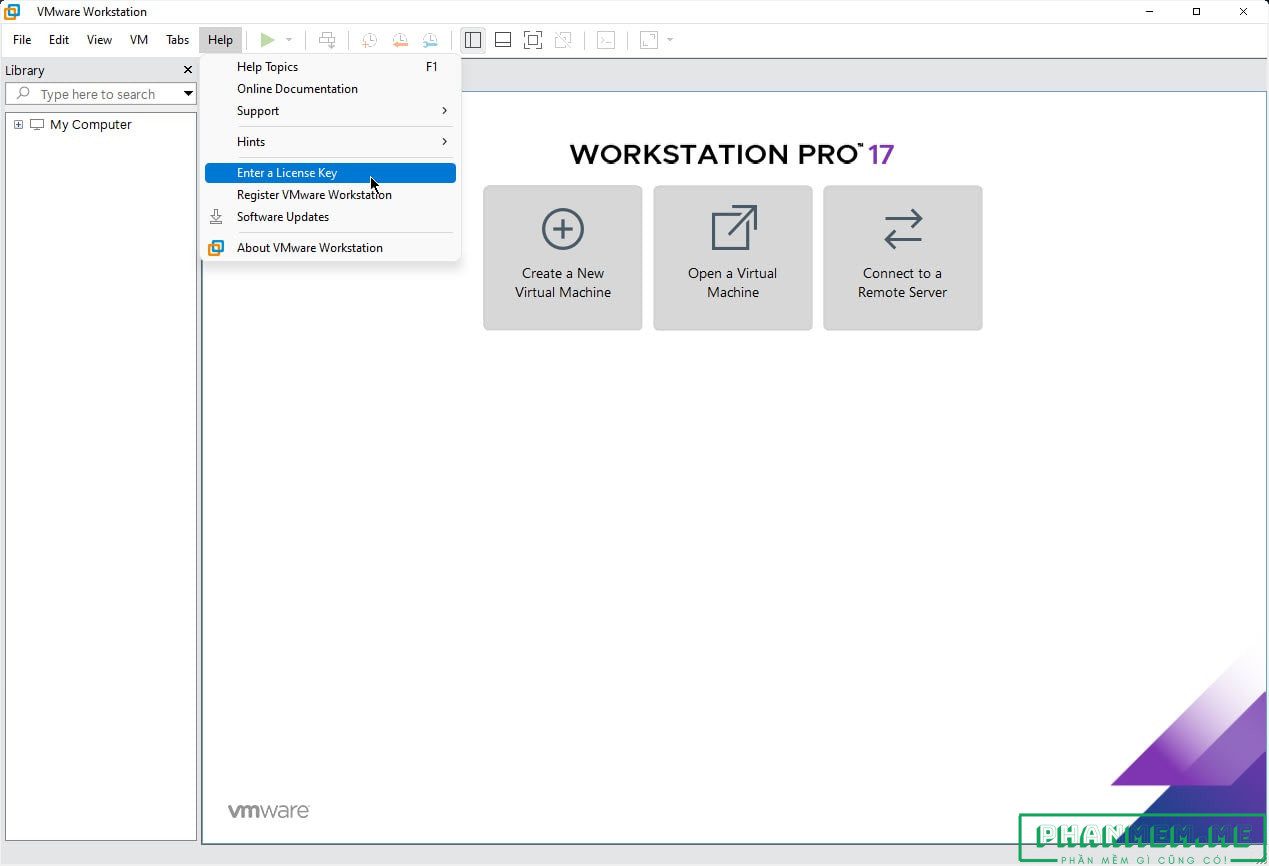The image size is (1269, 866).
Task: Open the power options dropdown arrow
Action: 289,40
